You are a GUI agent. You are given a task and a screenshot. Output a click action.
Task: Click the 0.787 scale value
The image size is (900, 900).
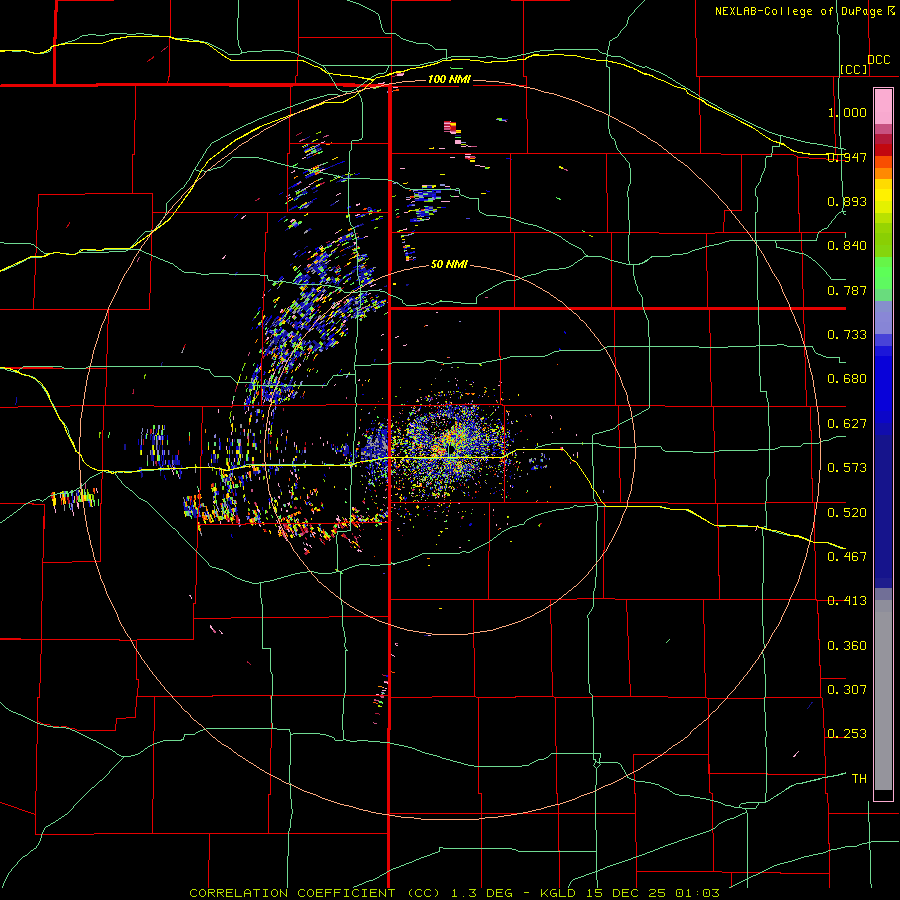pyautogui.click(x=847, y=290)
